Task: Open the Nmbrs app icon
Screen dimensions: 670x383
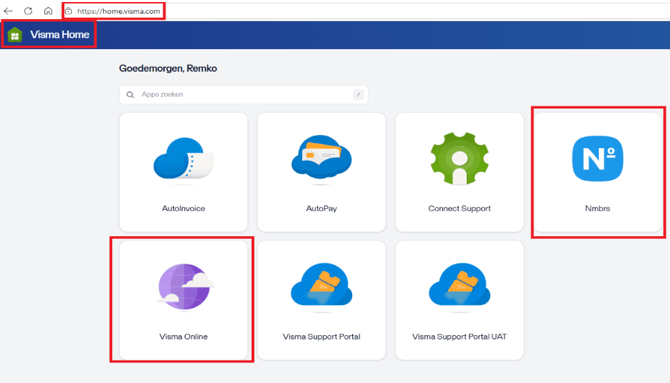Action: pyautogui.click(x=597, y=159)
